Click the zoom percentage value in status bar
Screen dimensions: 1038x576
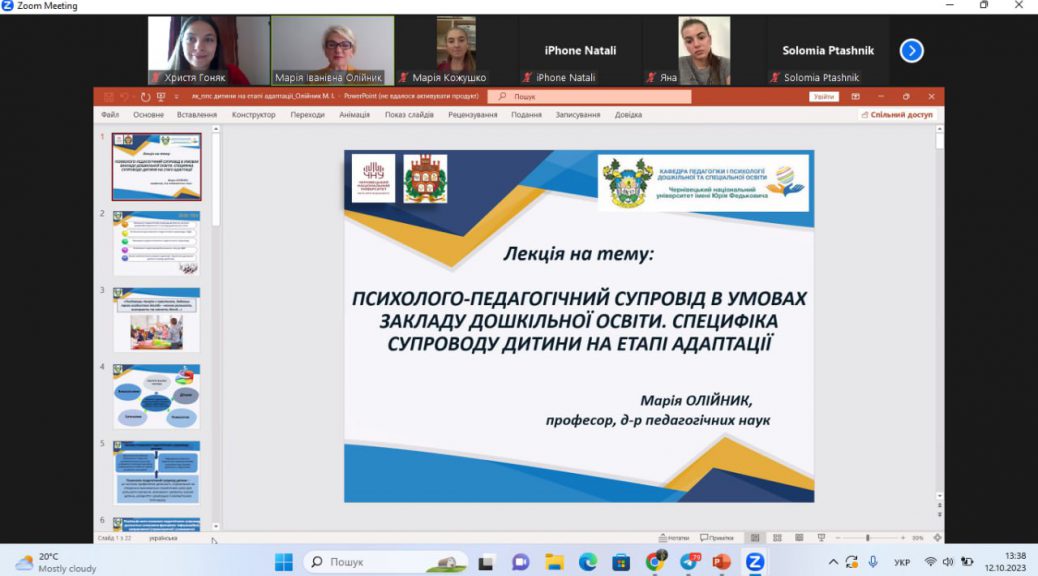click(x=918, y=538)
